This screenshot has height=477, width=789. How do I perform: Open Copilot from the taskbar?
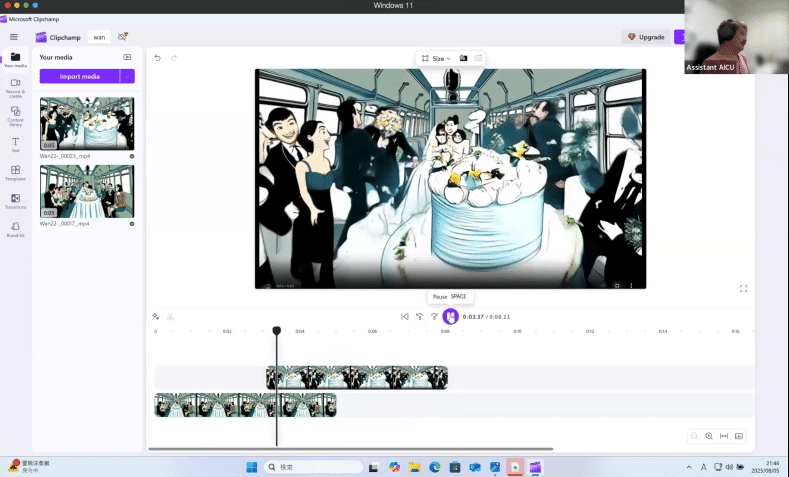pos(394,467)
